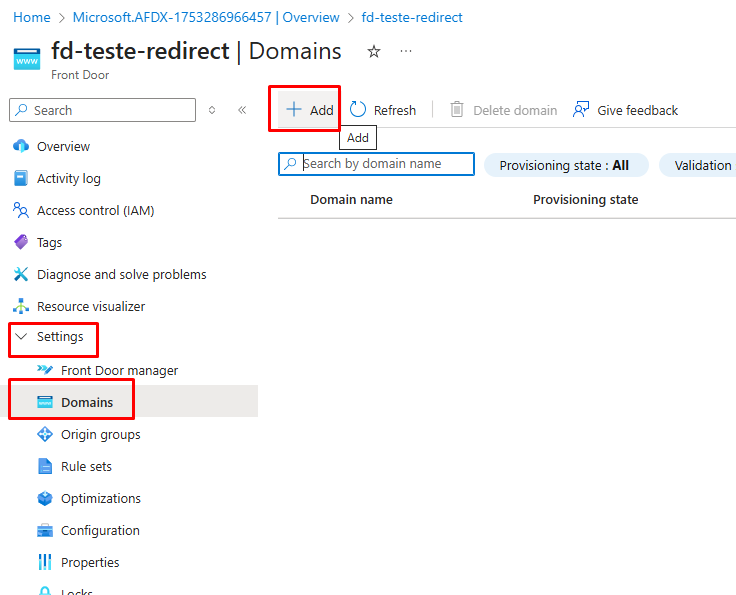Image resolution: width=736 pixels, height=595 pixels.
Task: Open fd-teste-redirect breadcrumb link
Action: pos(412,17)
